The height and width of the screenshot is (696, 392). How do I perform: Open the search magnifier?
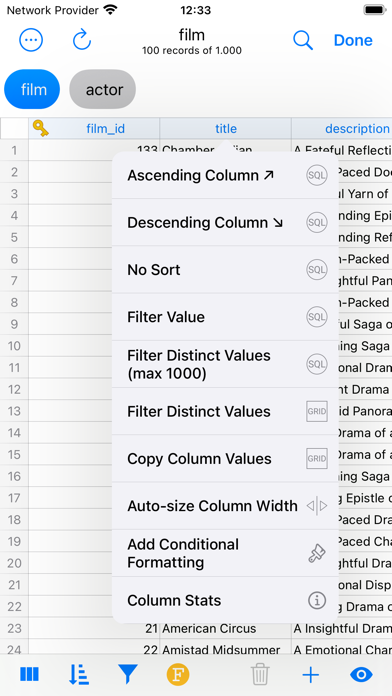click(x=303, y=40)
